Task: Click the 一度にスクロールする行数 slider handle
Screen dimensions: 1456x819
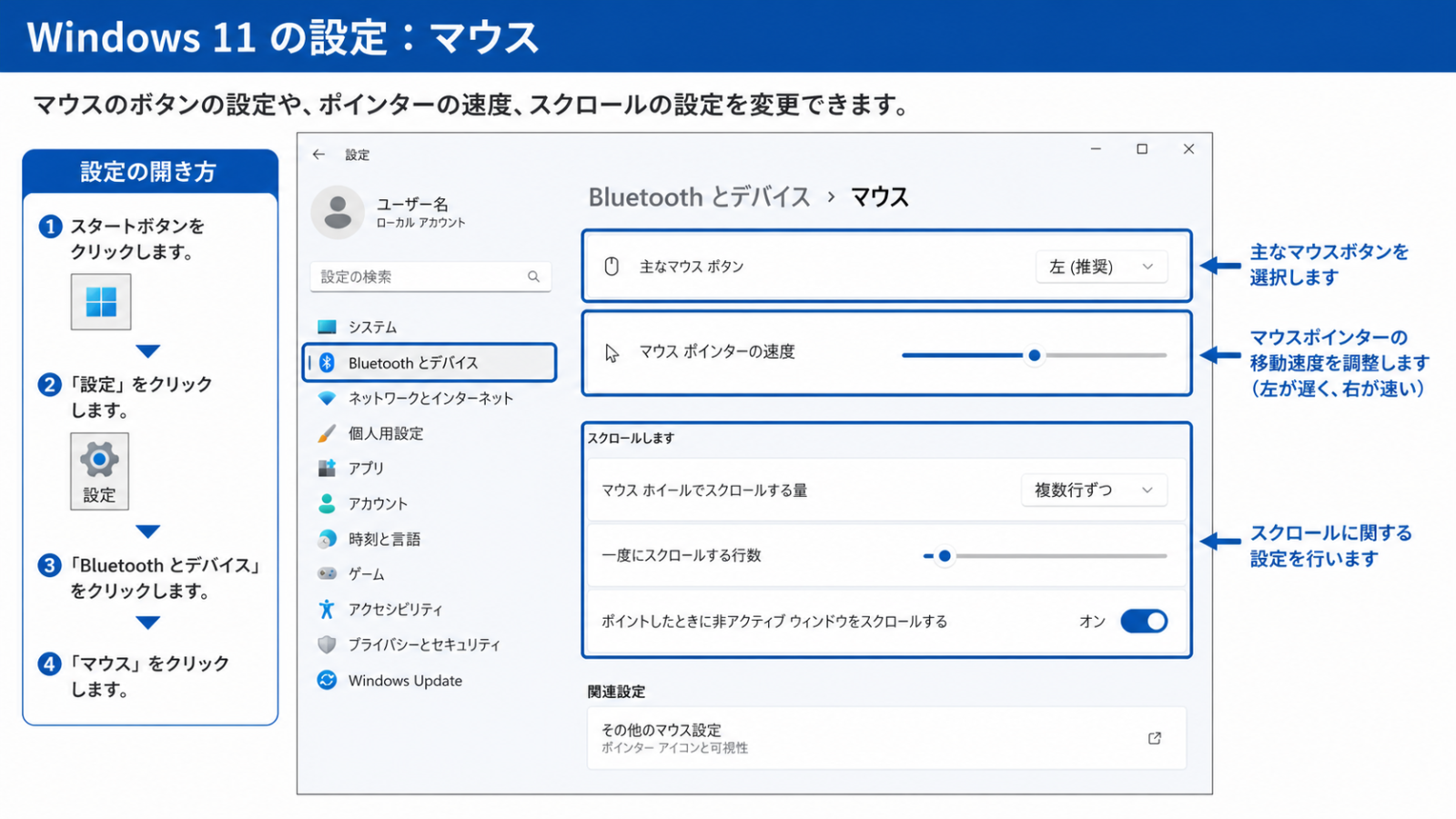Action: pyautogui.click(x=945, y=555)
